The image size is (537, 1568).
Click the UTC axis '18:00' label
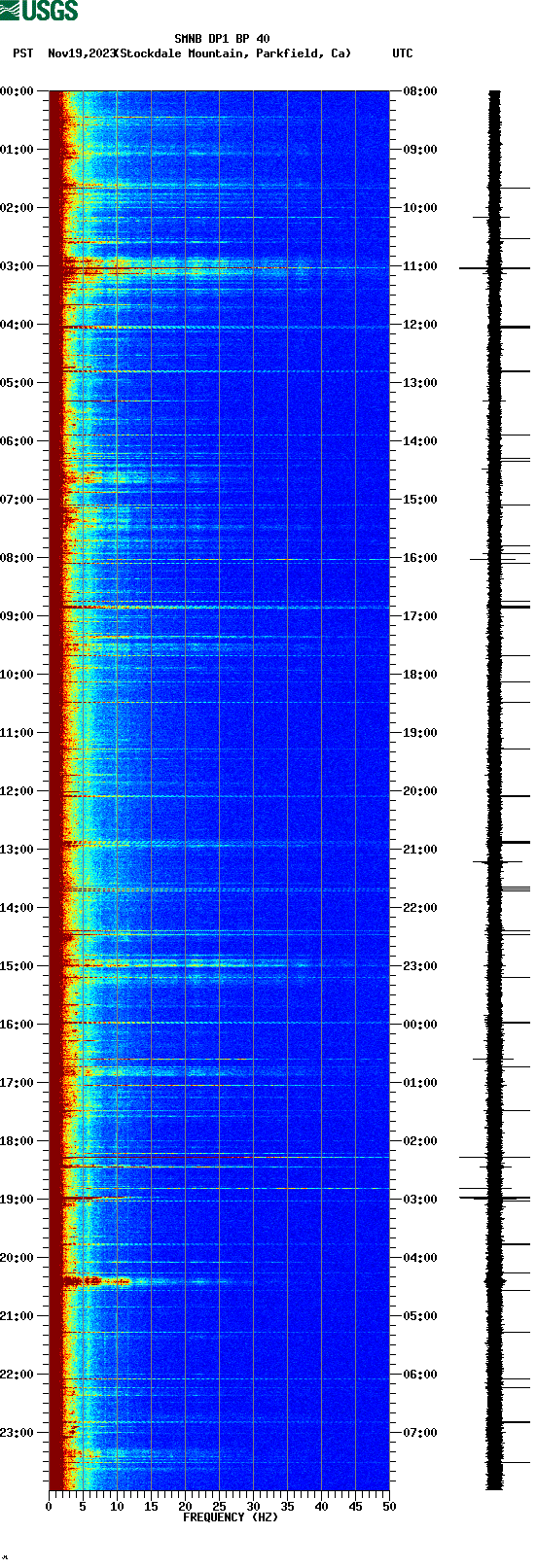point(420,675)
